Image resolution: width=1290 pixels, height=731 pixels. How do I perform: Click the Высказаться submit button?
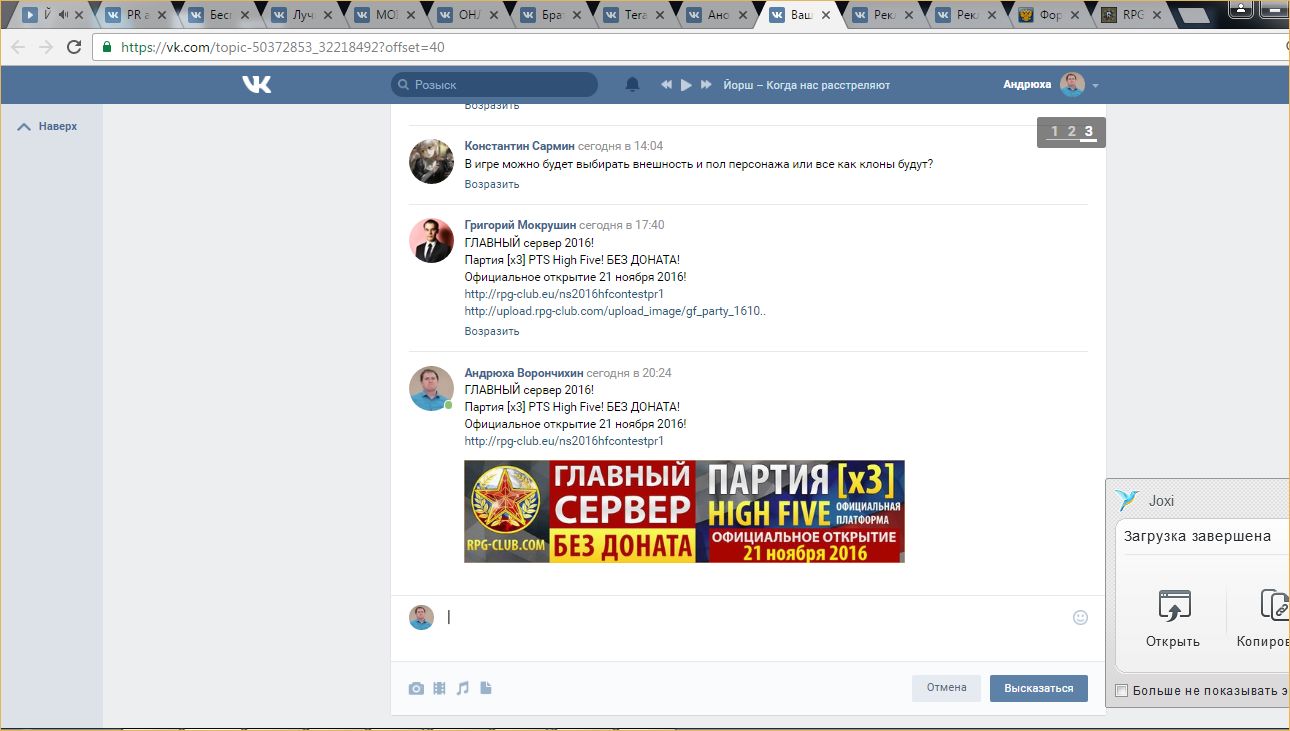[1039, 688]
